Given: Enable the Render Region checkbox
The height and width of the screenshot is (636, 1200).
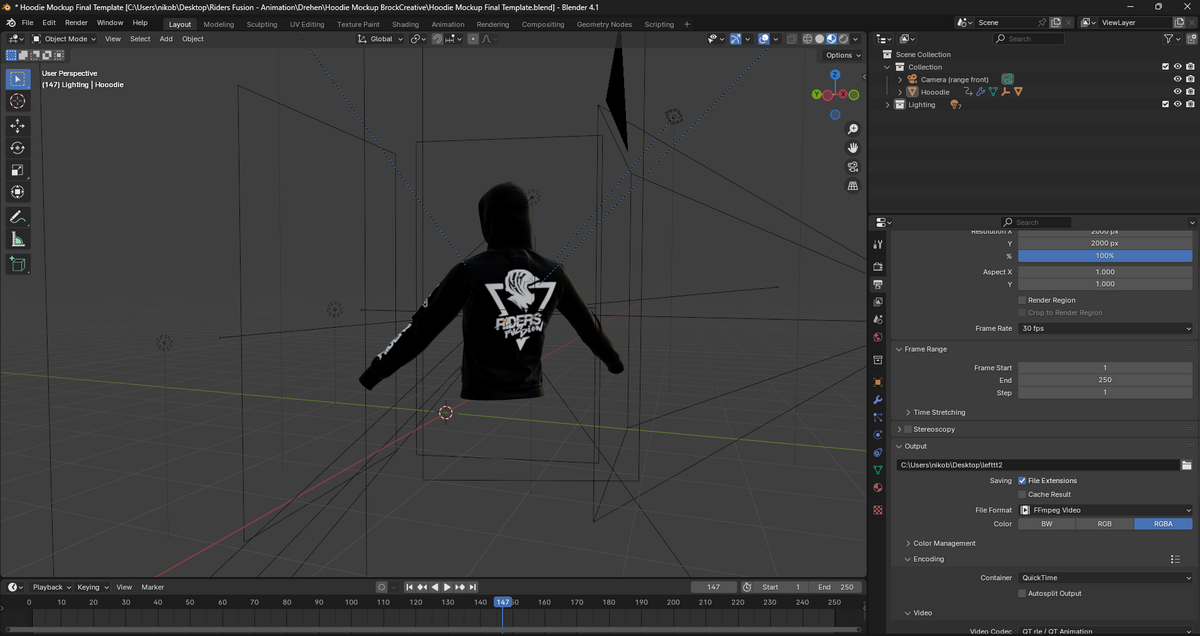Looking at the screenshot, I should [x=1022, y=300].
